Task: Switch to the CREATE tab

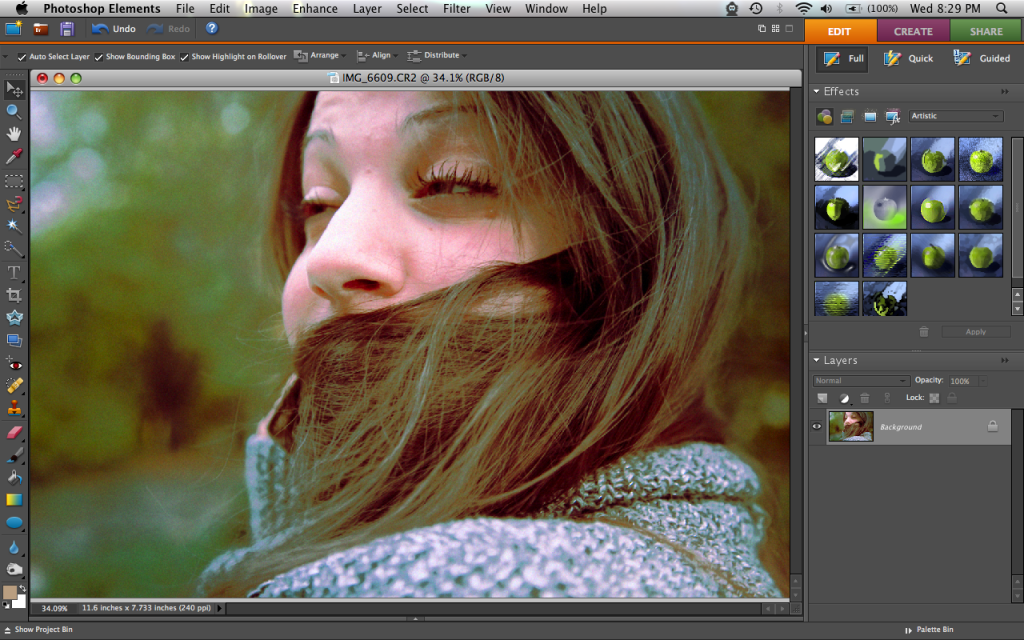Action: tap(913, 31)
